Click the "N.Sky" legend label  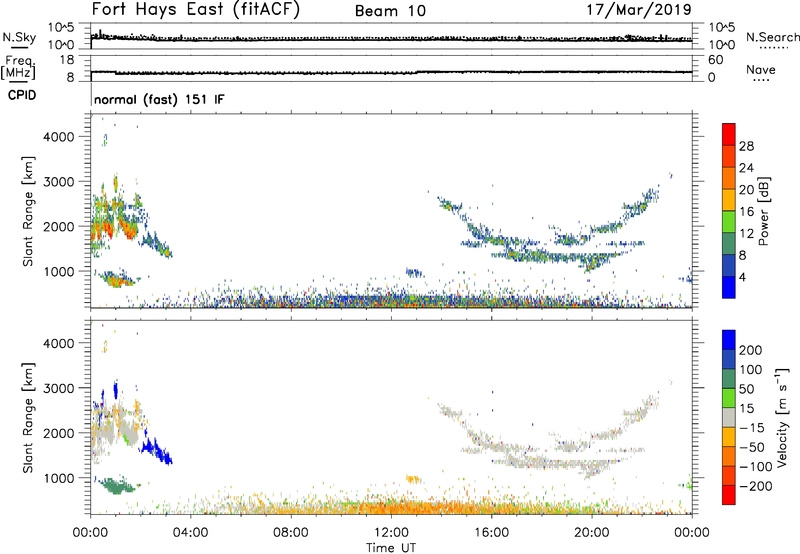[19, 37]
